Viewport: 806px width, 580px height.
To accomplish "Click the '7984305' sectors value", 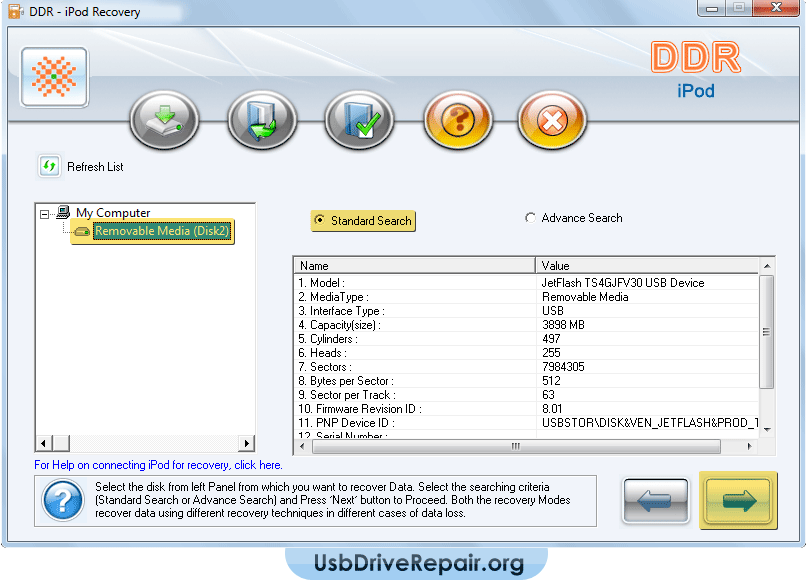I will (563, 367).
